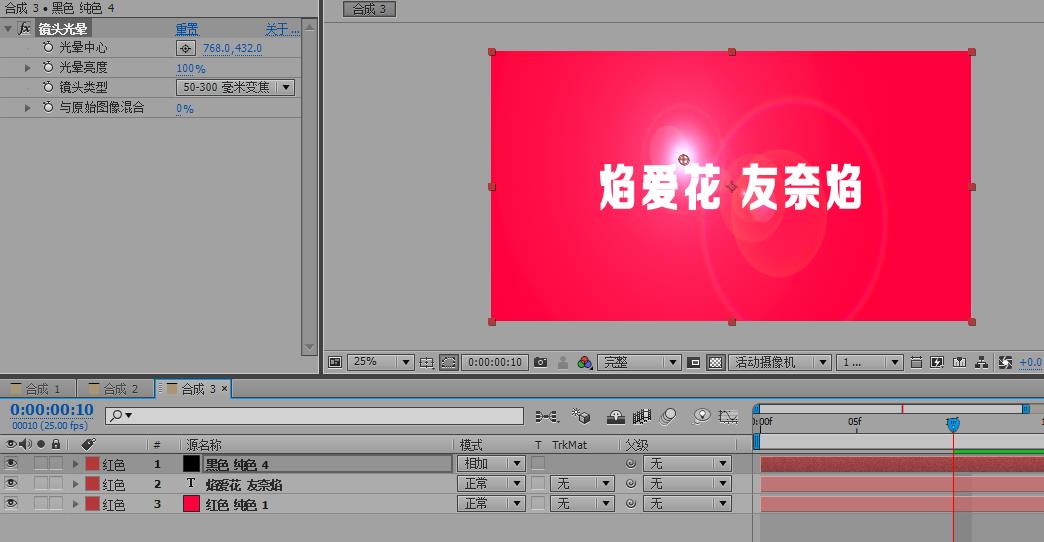The height and width of the screenshot is (542, 1044).
Task: Click the stopwatch next to 光晕中心
Action: (x=48, y=47)
